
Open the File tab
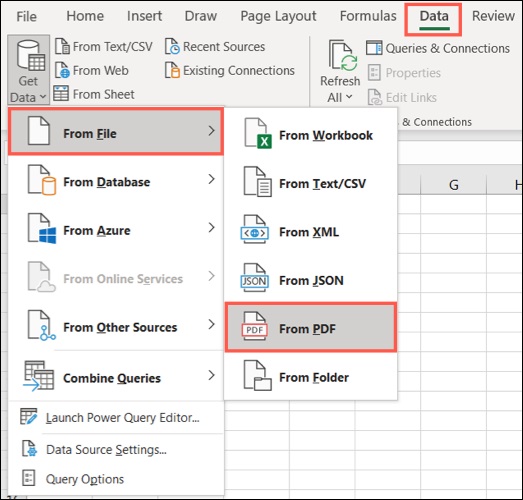tap(27, 16)
